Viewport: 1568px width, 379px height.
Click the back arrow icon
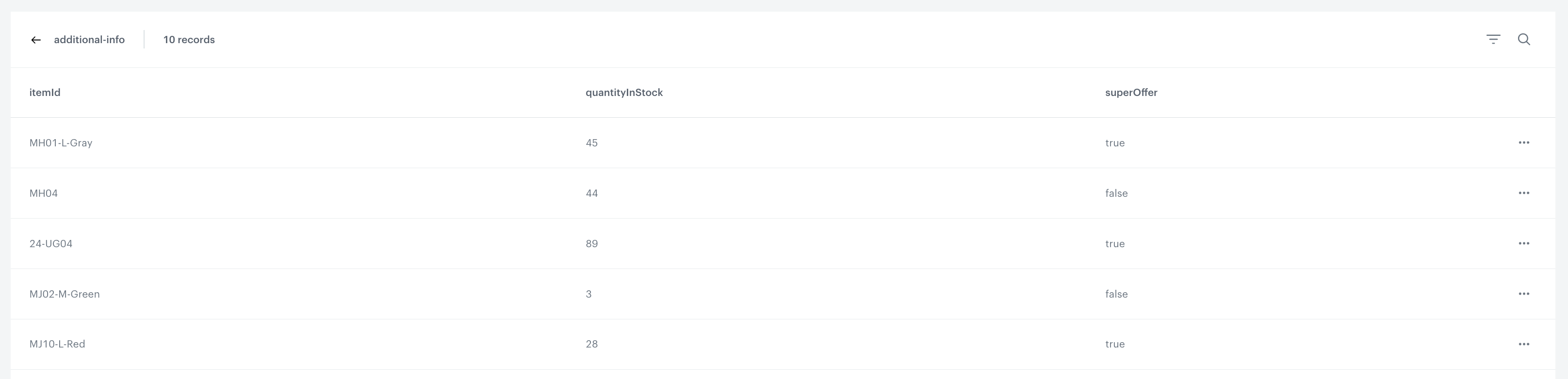(x=36, y=40)
